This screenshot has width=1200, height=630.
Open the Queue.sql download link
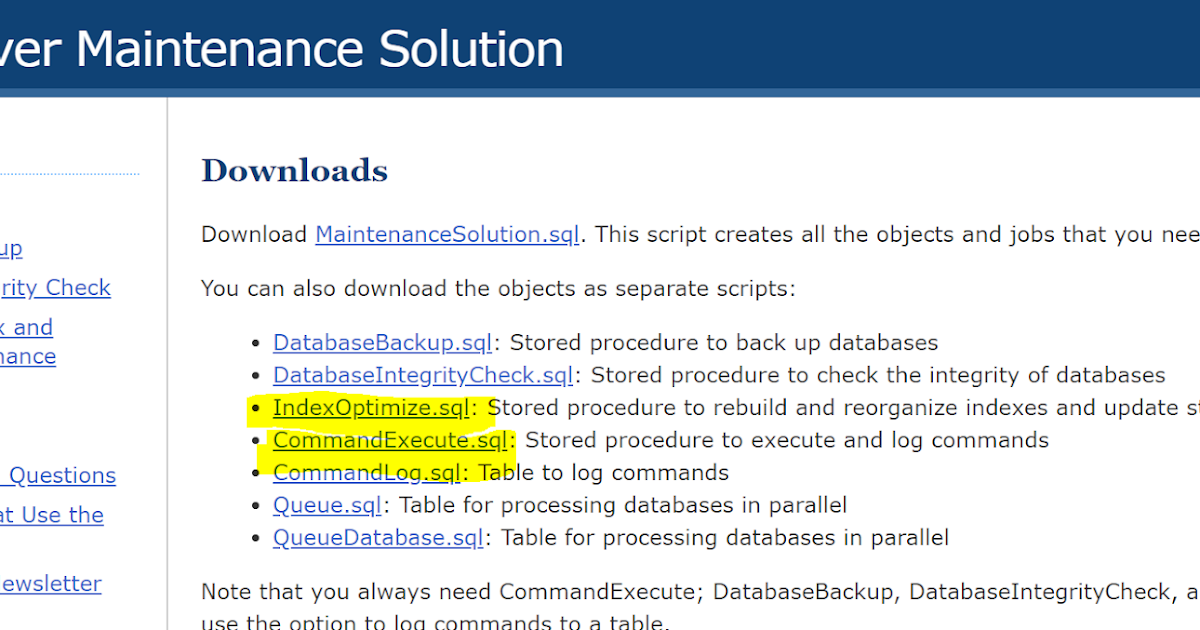[326, 505]
